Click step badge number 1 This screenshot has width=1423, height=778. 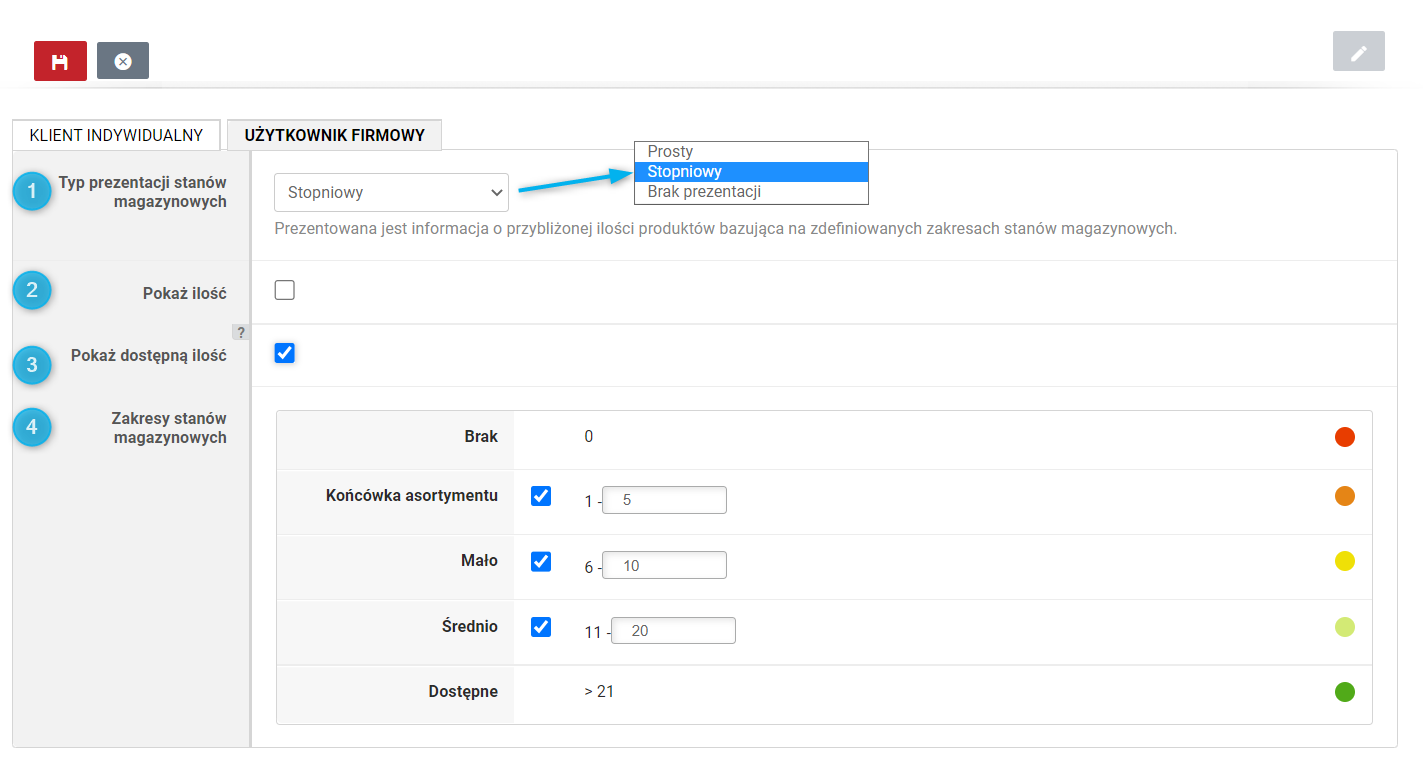coord(32,191)
